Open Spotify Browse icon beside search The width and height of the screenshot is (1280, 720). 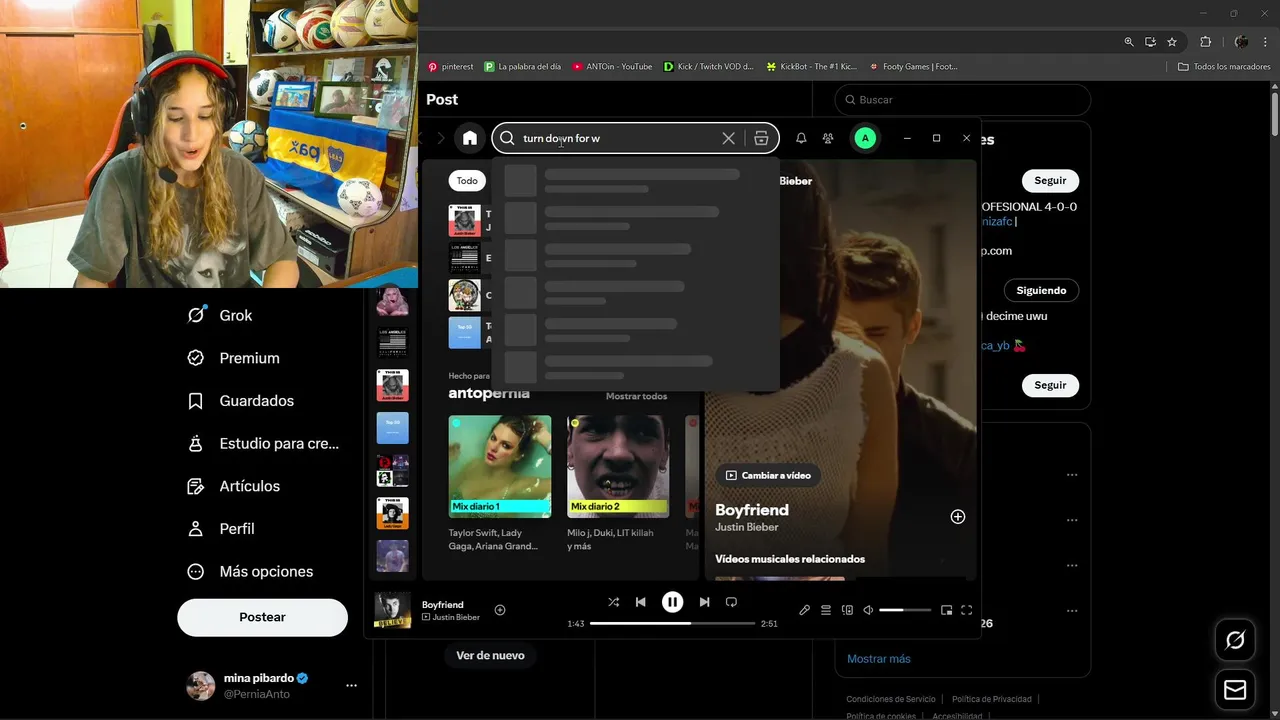[x=761, y=138]
